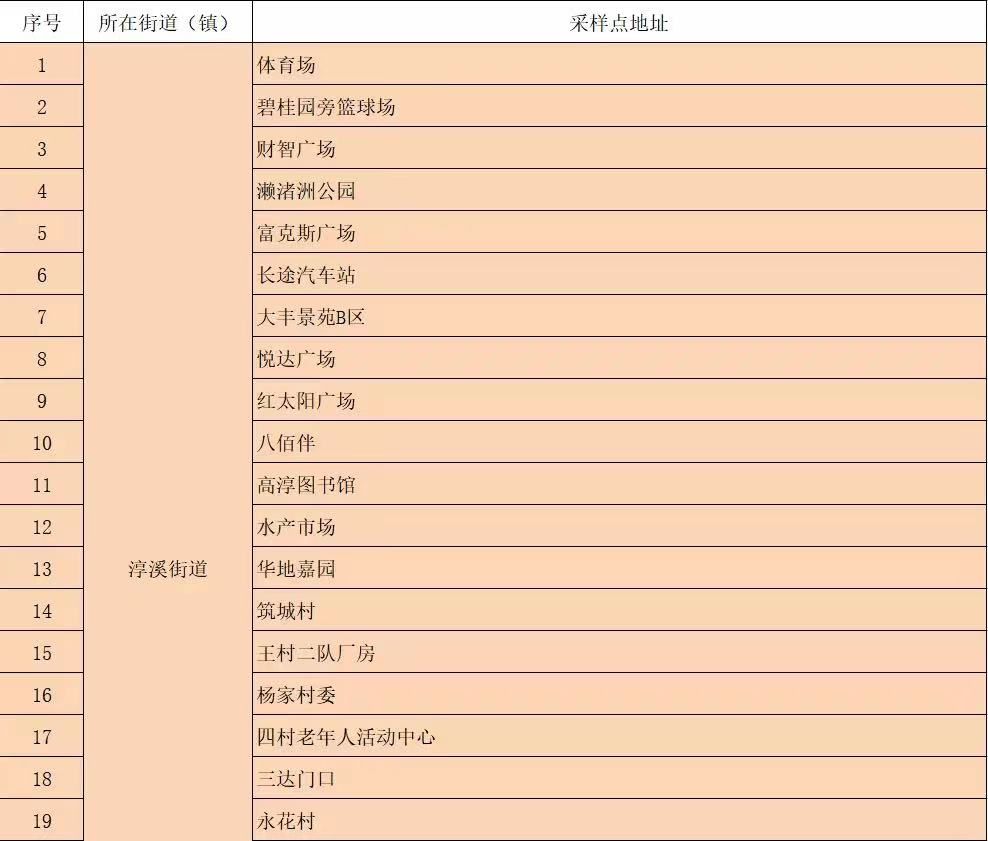Viewport: 988px width, 841px height.
Task: Click row number 3
Action: pos(42,148)
